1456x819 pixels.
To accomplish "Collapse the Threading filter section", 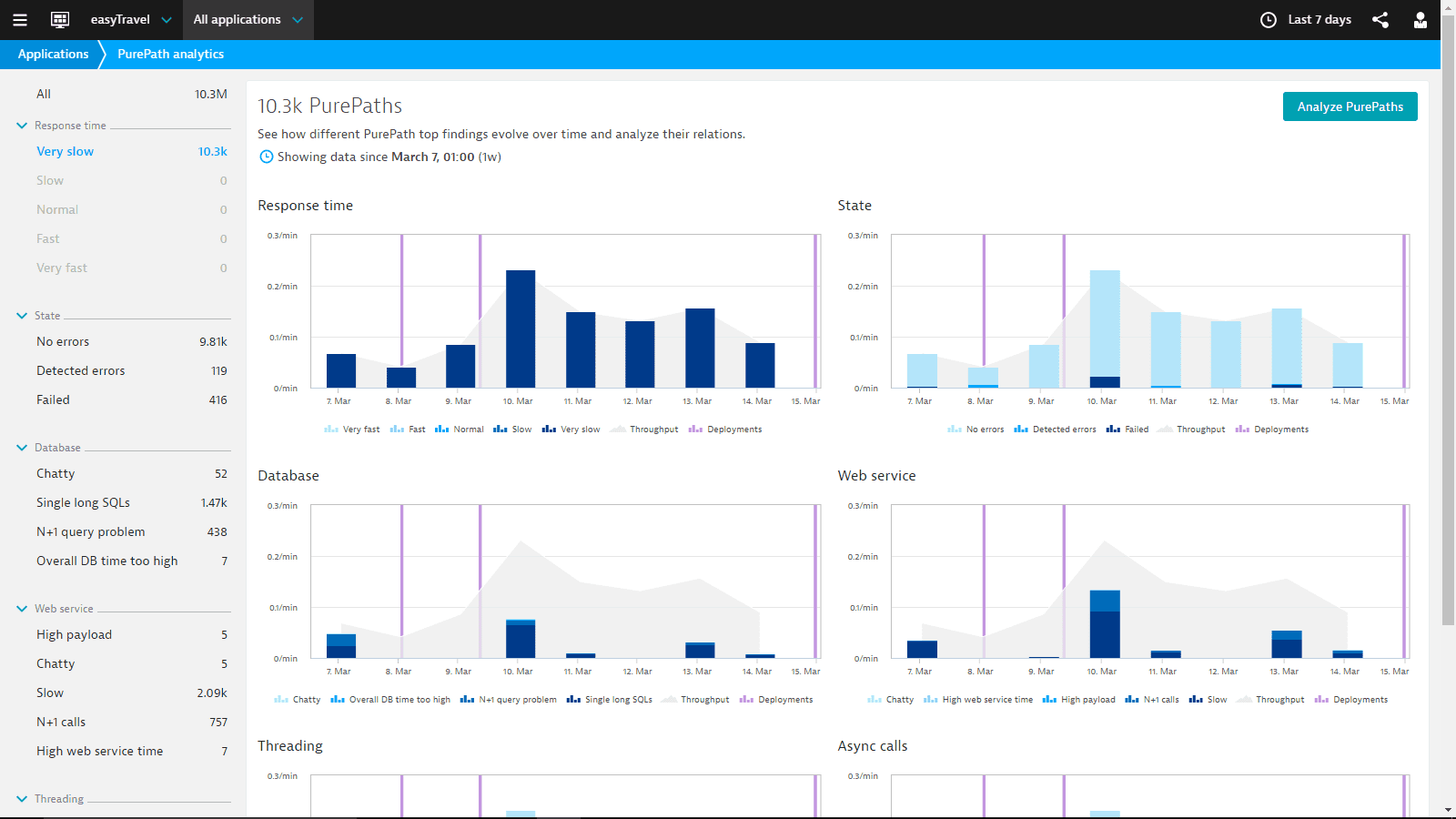I will [22, 799].
